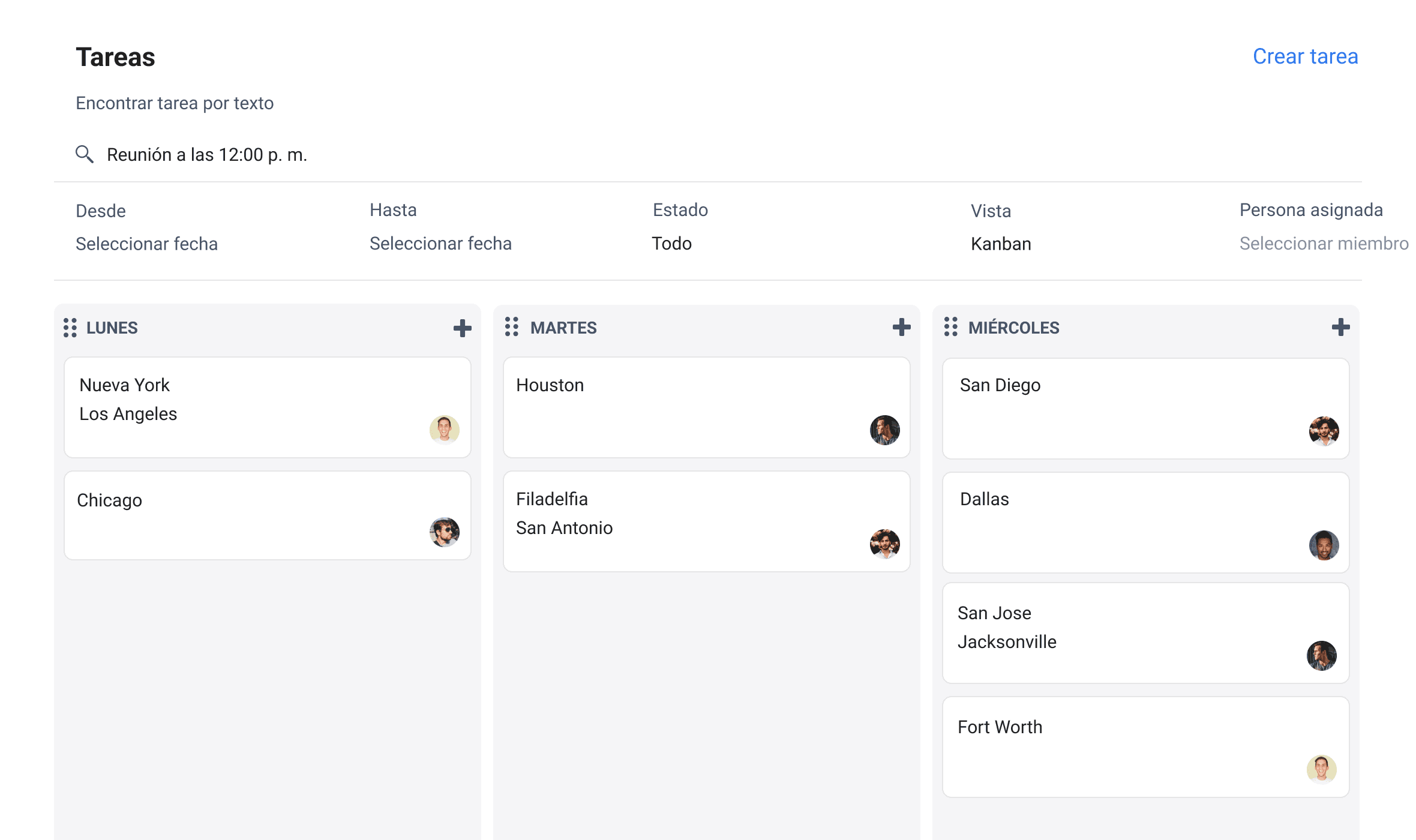The image size is (1416, 840).
Task: Open the Seleccionar miembro dropdown
Action: click(x=1322, y=244)
